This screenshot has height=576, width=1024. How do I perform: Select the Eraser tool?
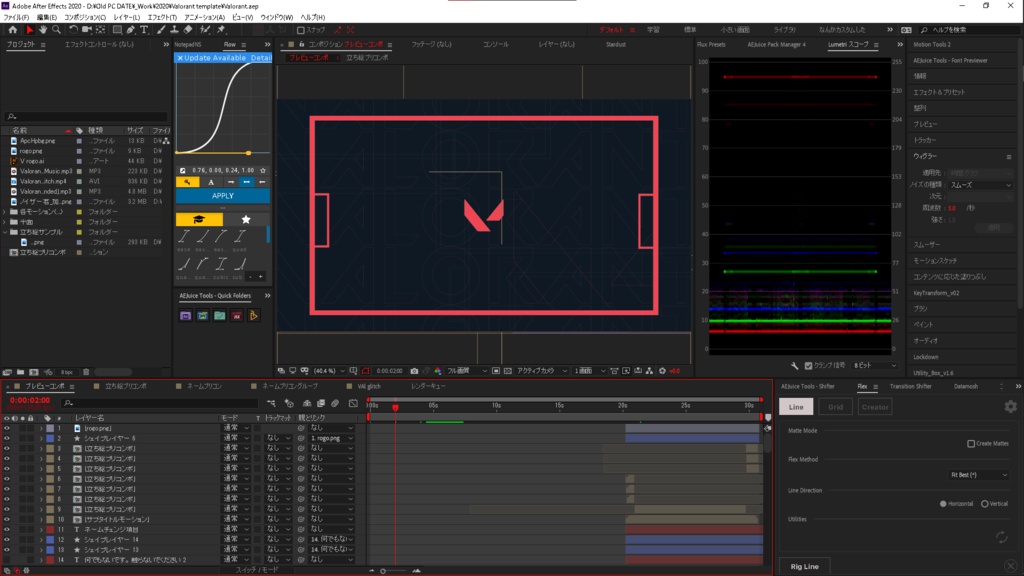[188, 30]
